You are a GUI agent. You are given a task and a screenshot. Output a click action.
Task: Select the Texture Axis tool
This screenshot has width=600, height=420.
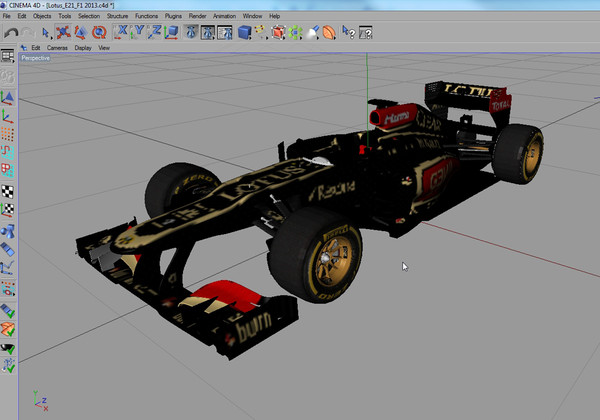click(x=8, y=210)
